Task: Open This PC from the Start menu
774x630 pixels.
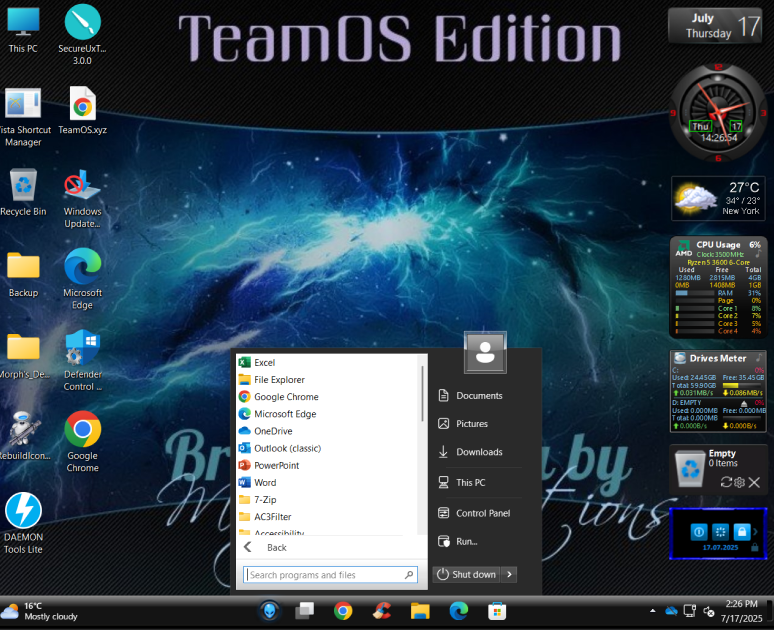Action: point(479,482)
